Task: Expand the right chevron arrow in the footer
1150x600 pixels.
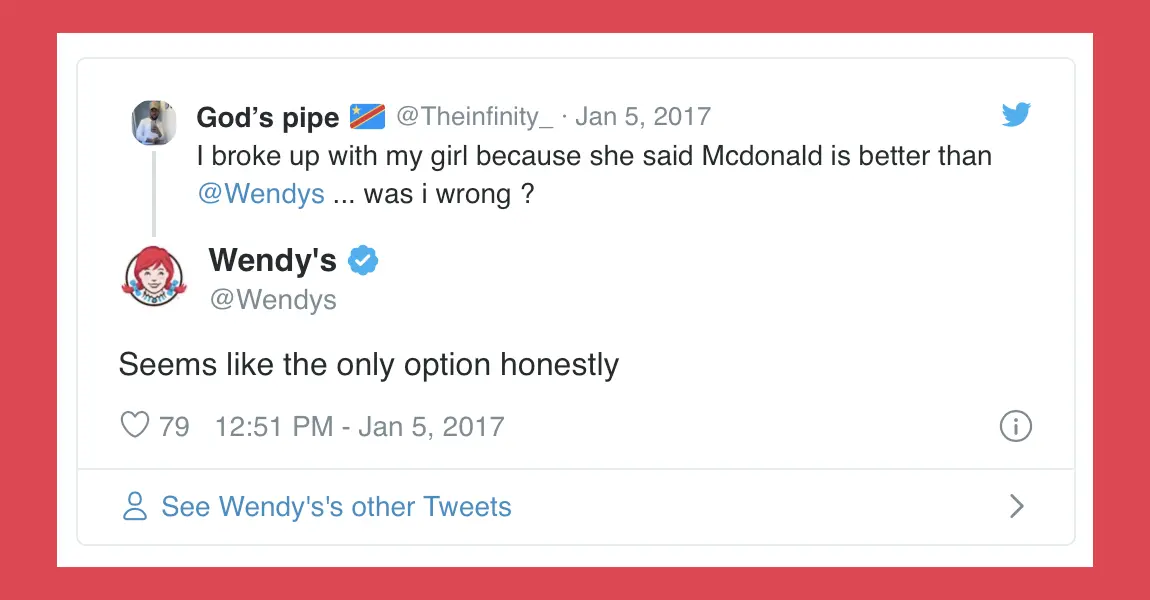Action: [x=1016, y=506]
